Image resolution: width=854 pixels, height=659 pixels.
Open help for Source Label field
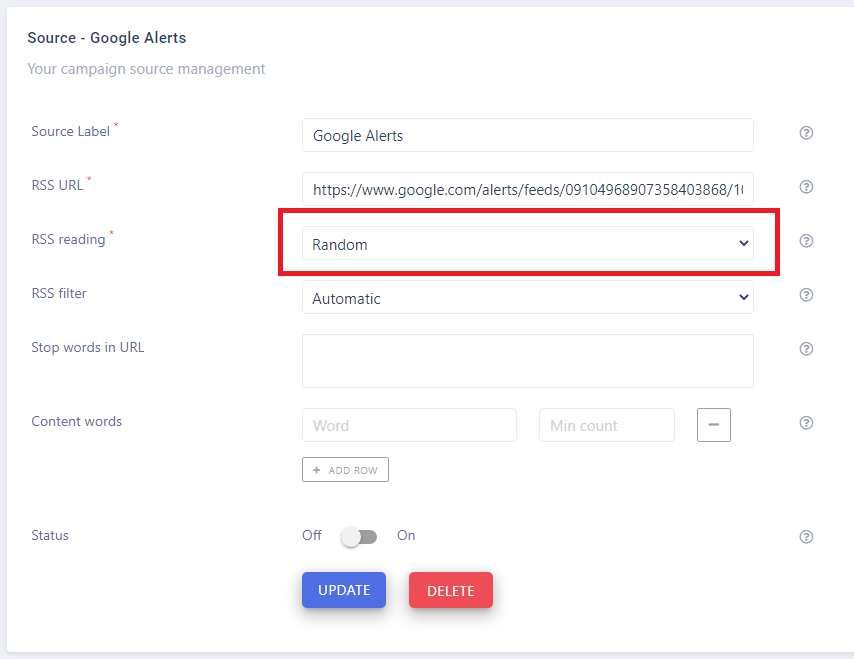pos(806,133)
